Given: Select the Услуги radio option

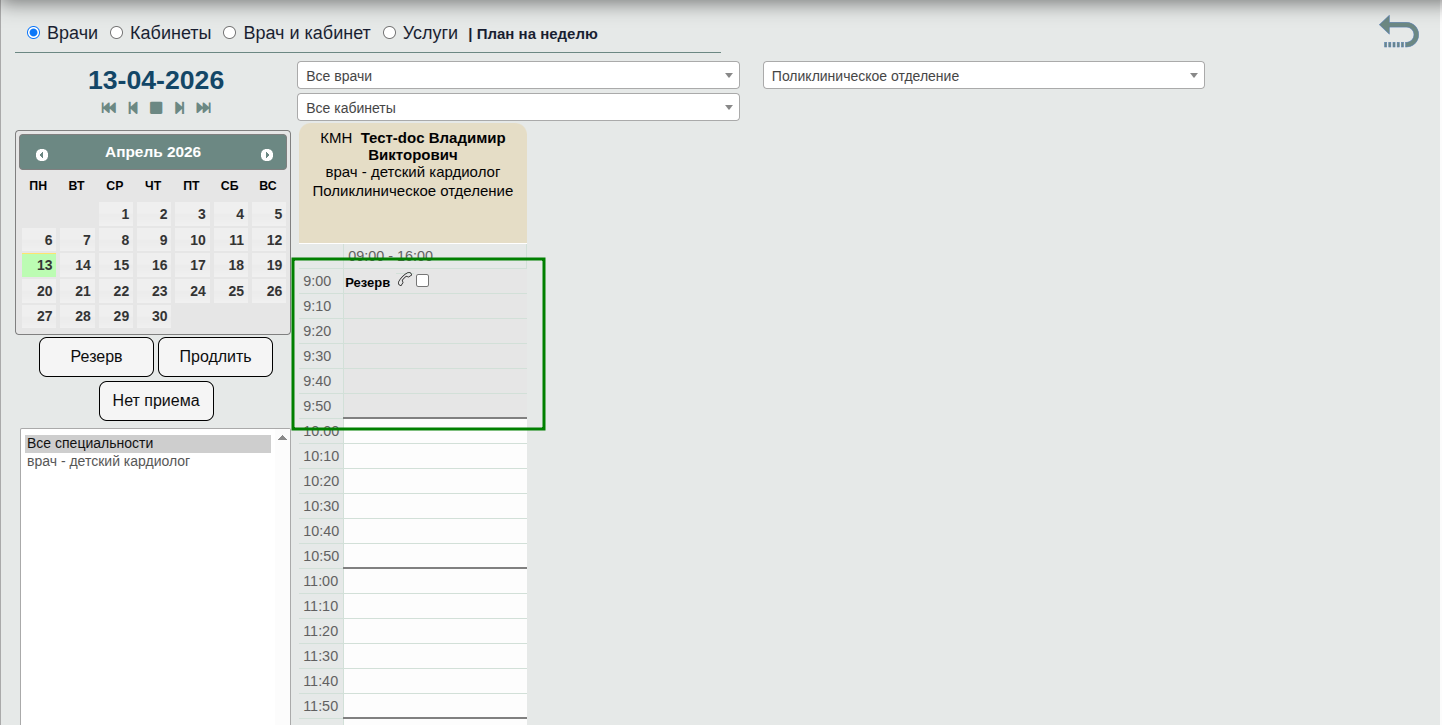Looking at the screenshot, I should [x=389, y=33].
